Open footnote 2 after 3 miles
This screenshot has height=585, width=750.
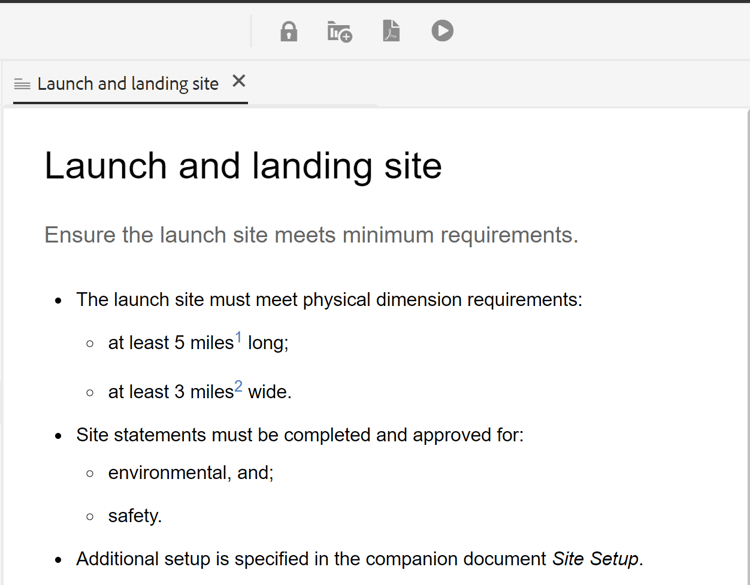tap(238, 386)
